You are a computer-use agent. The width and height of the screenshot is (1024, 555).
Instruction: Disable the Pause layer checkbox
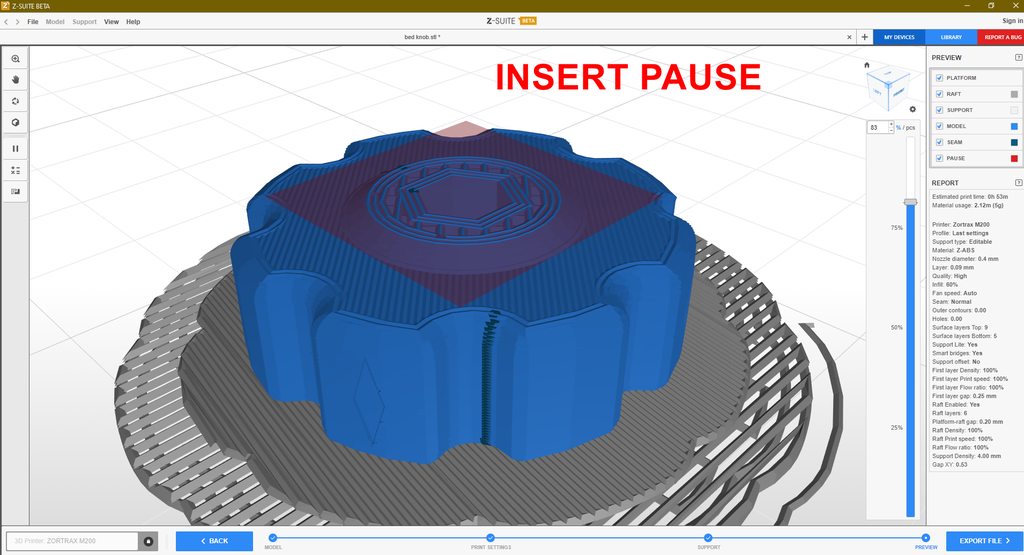938,158
